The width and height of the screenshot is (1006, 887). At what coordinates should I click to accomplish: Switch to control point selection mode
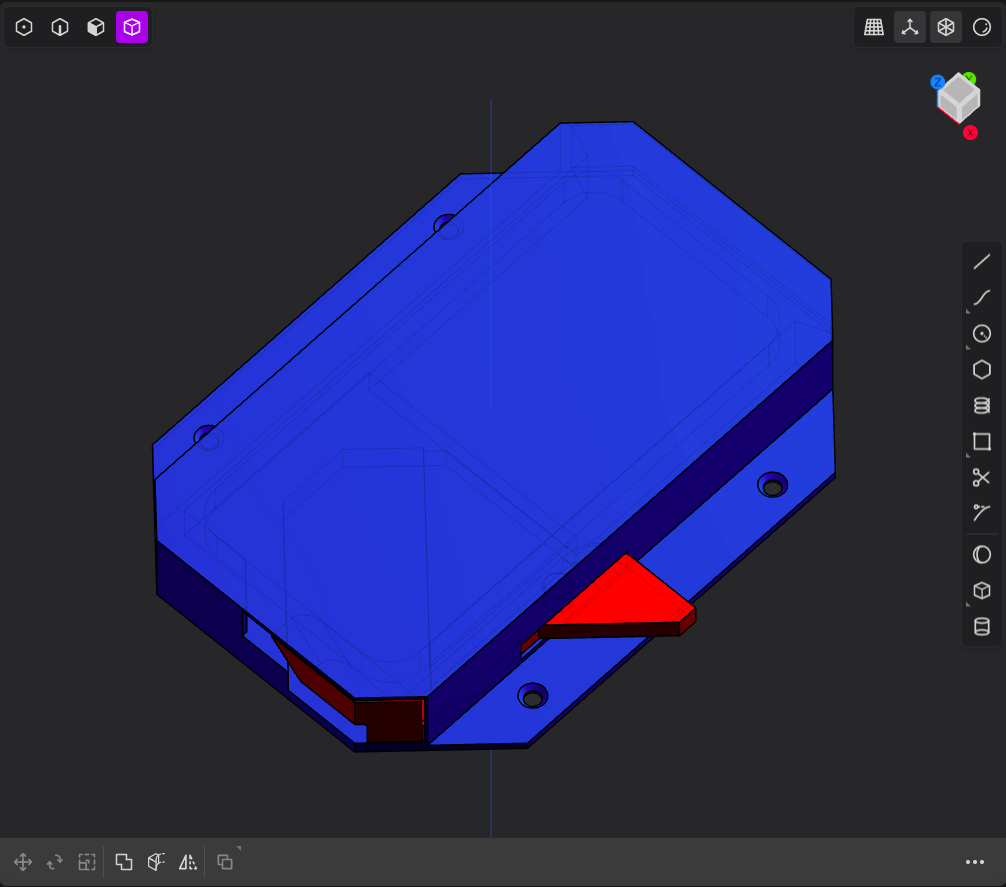click(x=24, y=28)
